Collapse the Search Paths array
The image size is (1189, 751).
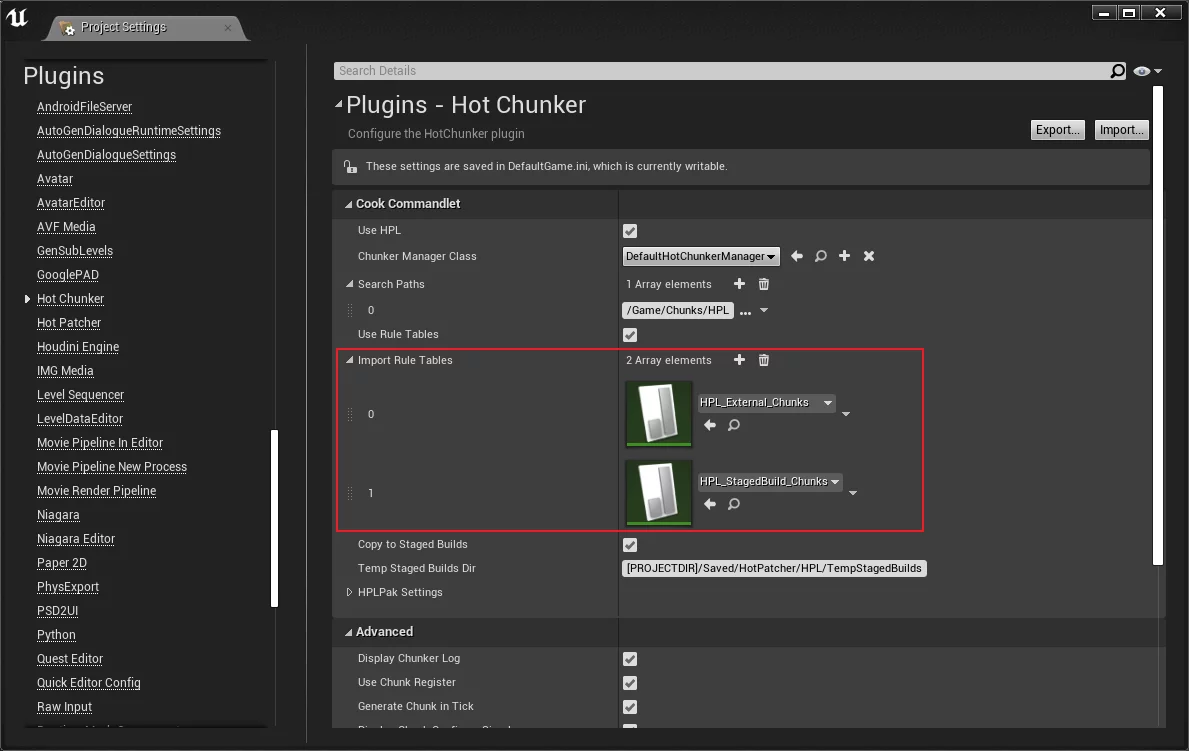(x=350, y=284)
